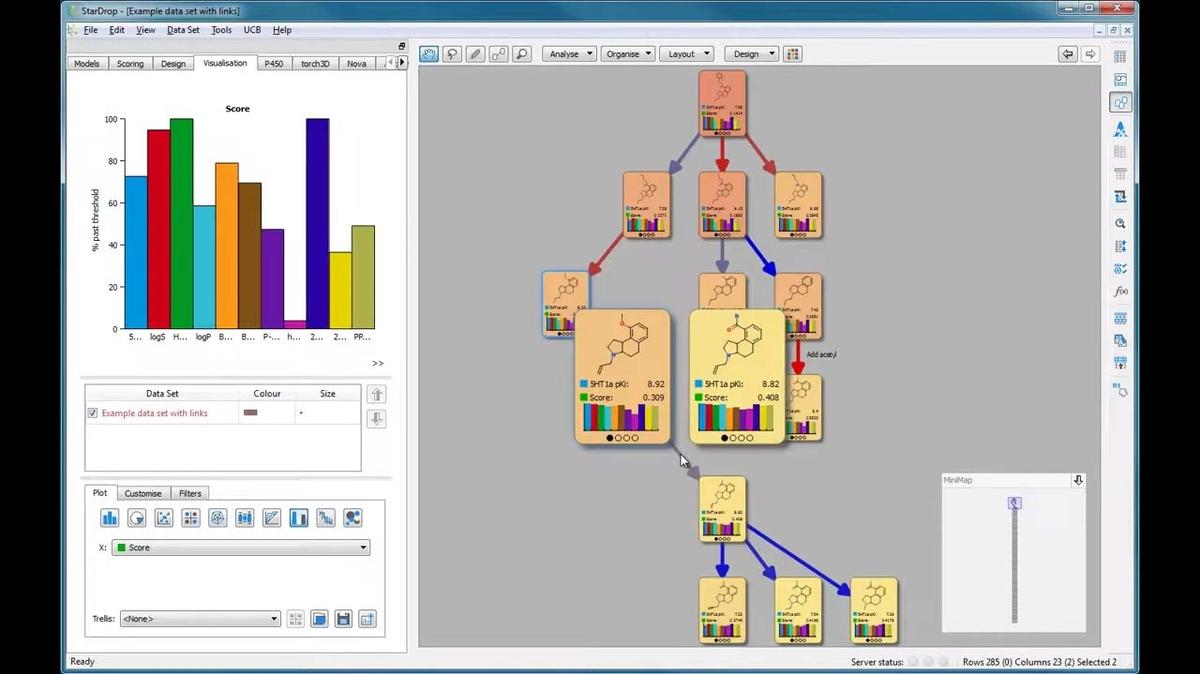This screenshot has height=674, width=1200.
Task: Switch to the Customise tab
Action: [143, 493]
